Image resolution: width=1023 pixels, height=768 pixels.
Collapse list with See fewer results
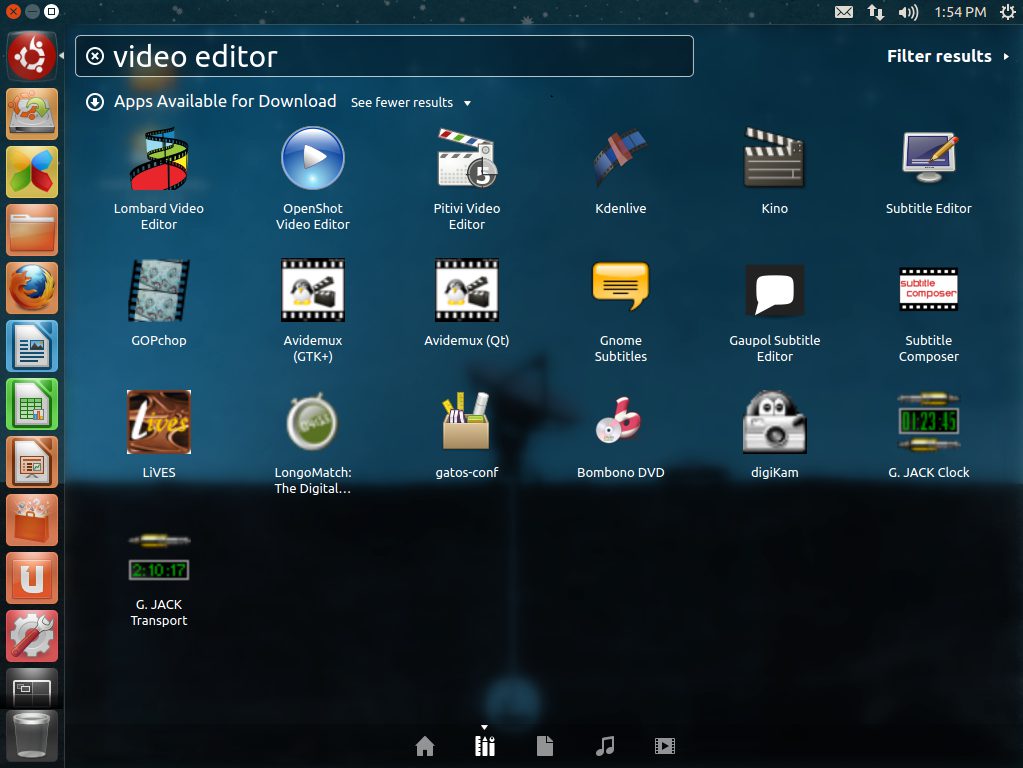click(x=410, y=103)
